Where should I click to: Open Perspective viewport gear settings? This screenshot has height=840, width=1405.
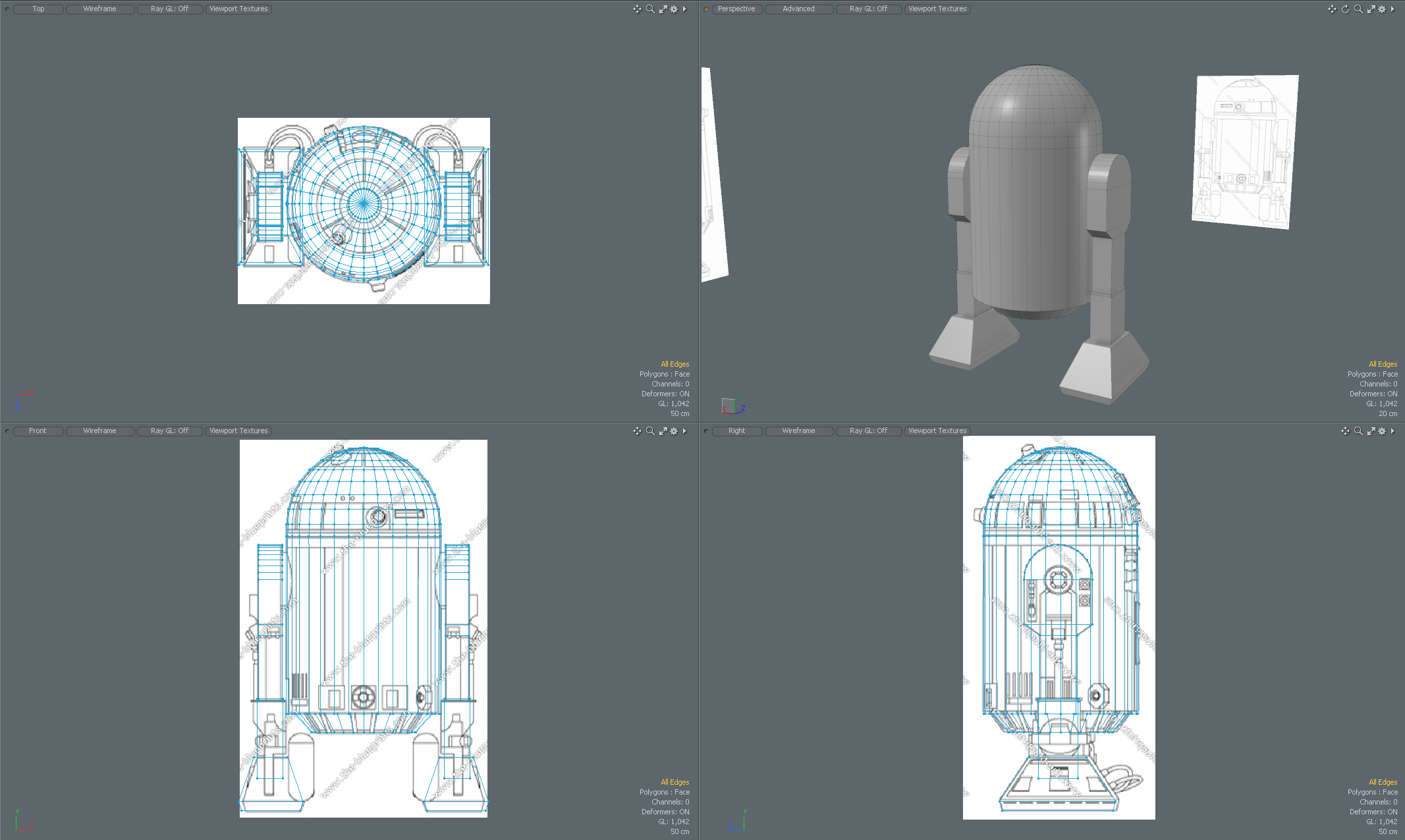(x=1382, y=9)
